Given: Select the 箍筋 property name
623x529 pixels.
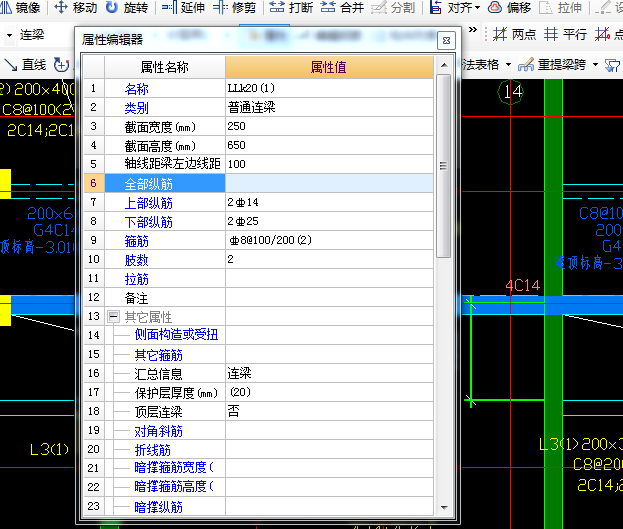Looking at the screenshot, I should 137,241.
